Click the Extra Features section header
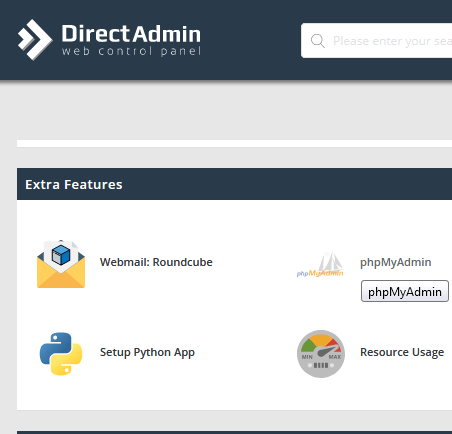 coord(234,184)
